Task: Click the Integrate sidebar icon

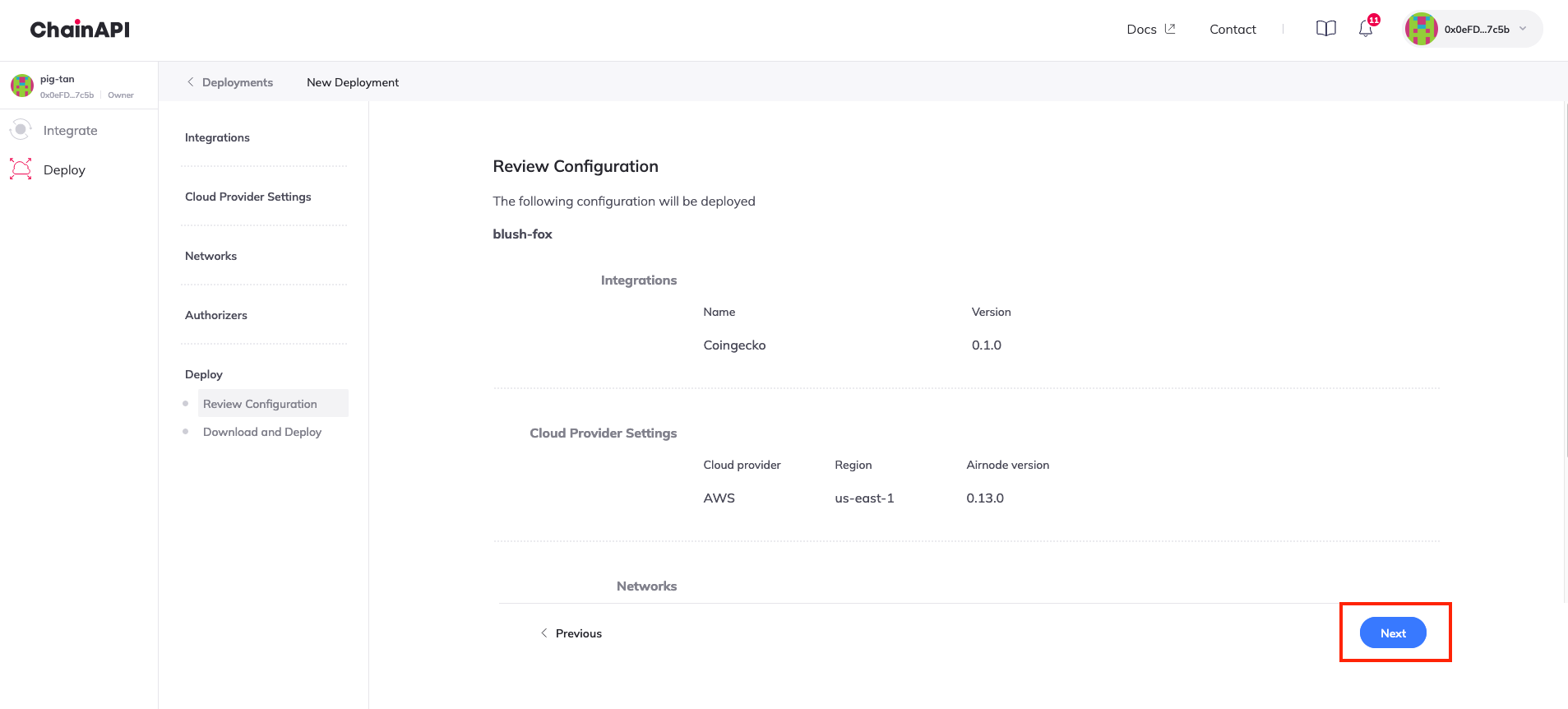Action: click(x=21, y=130)
